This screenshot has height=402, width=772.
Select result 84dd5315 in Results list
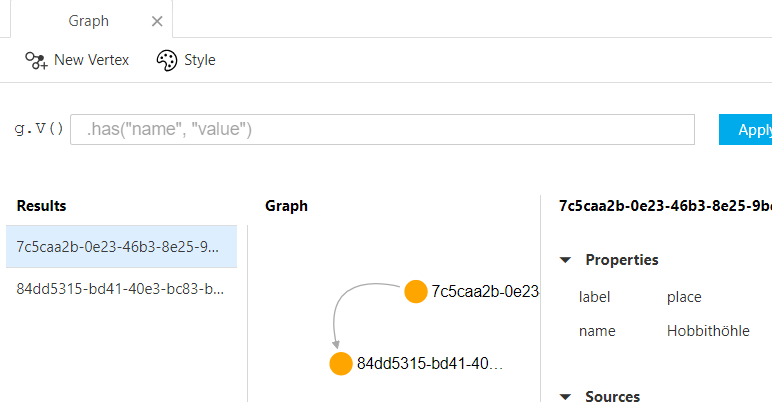tap(121, 289)
